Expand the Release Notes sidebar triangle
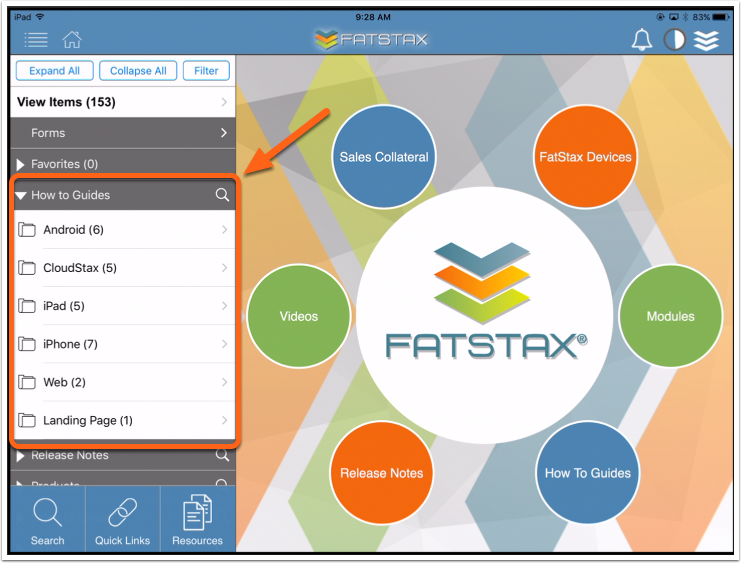 (20, 456)
